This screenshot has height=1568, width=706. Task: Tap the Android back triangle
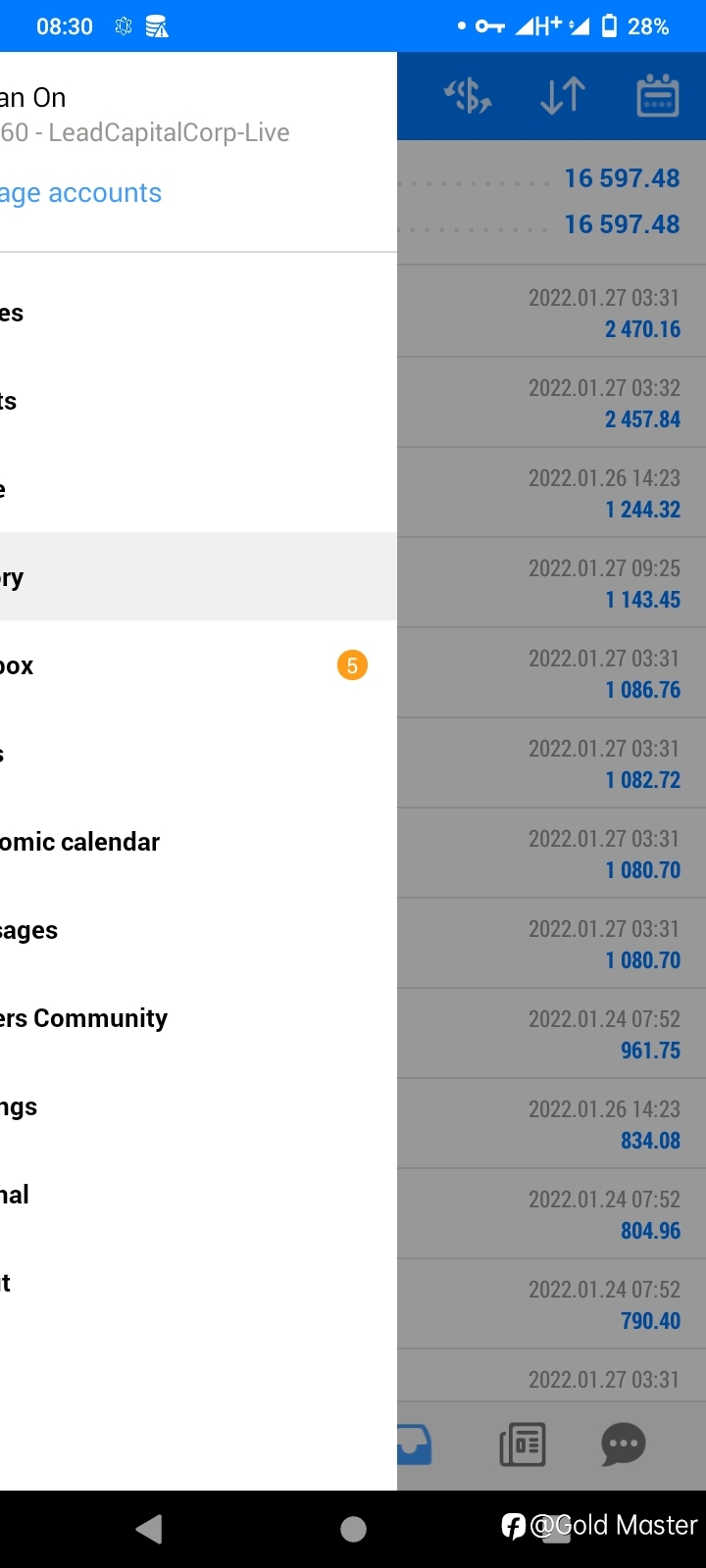[x=149, y=1529]
